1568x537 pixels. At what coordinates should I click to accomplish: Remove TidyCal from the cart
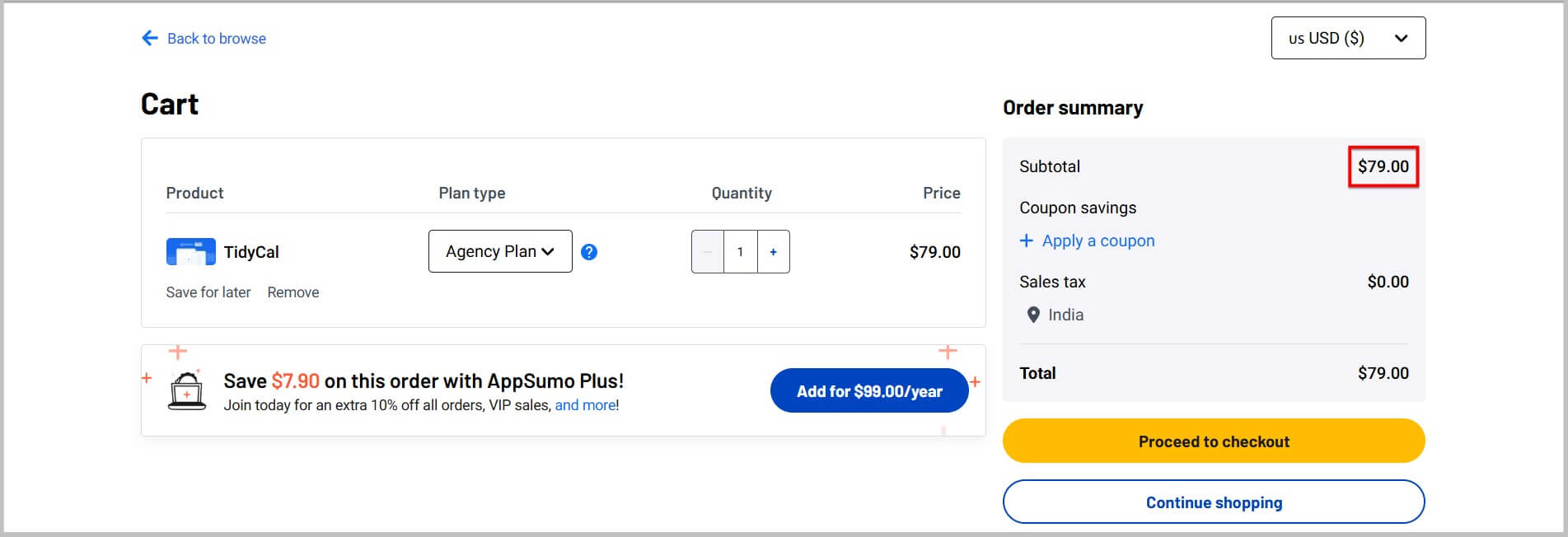(x=293, y=292)
